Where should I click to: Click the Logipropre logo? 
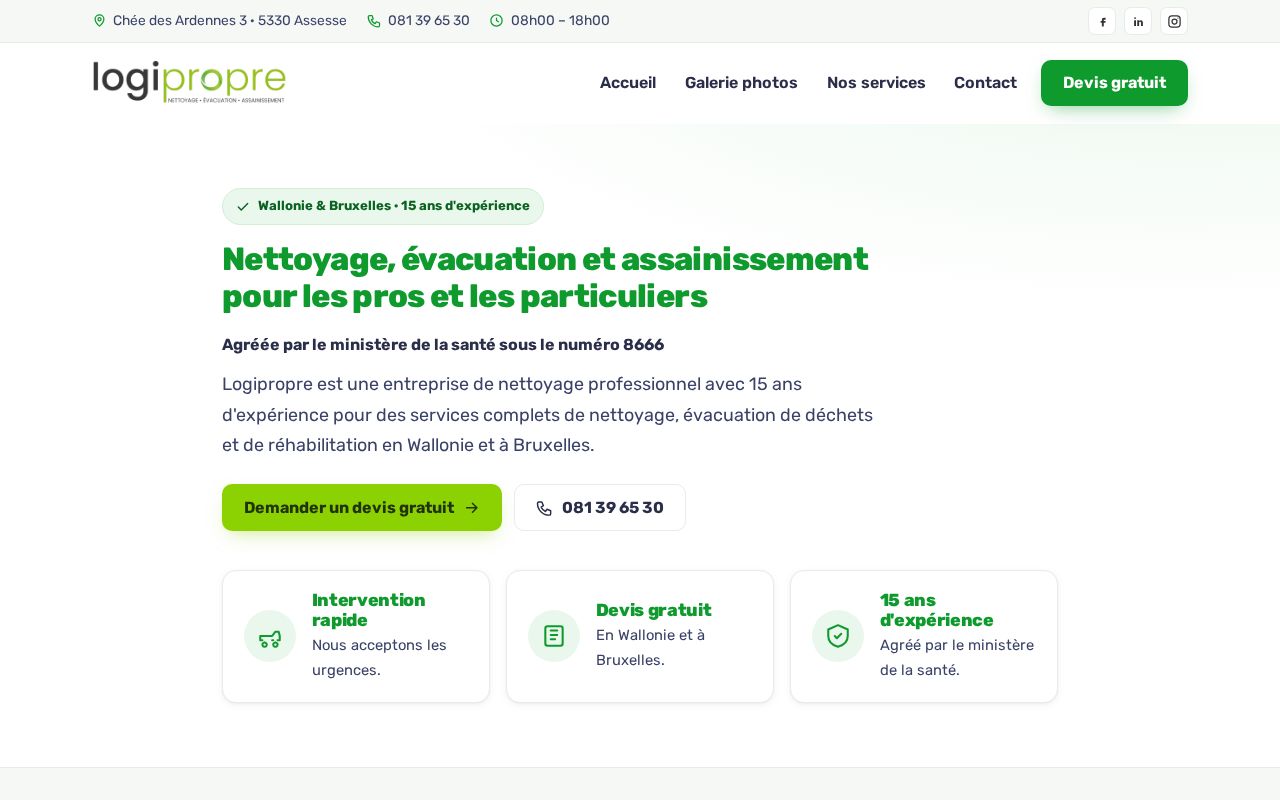click(x=189, y=82)
